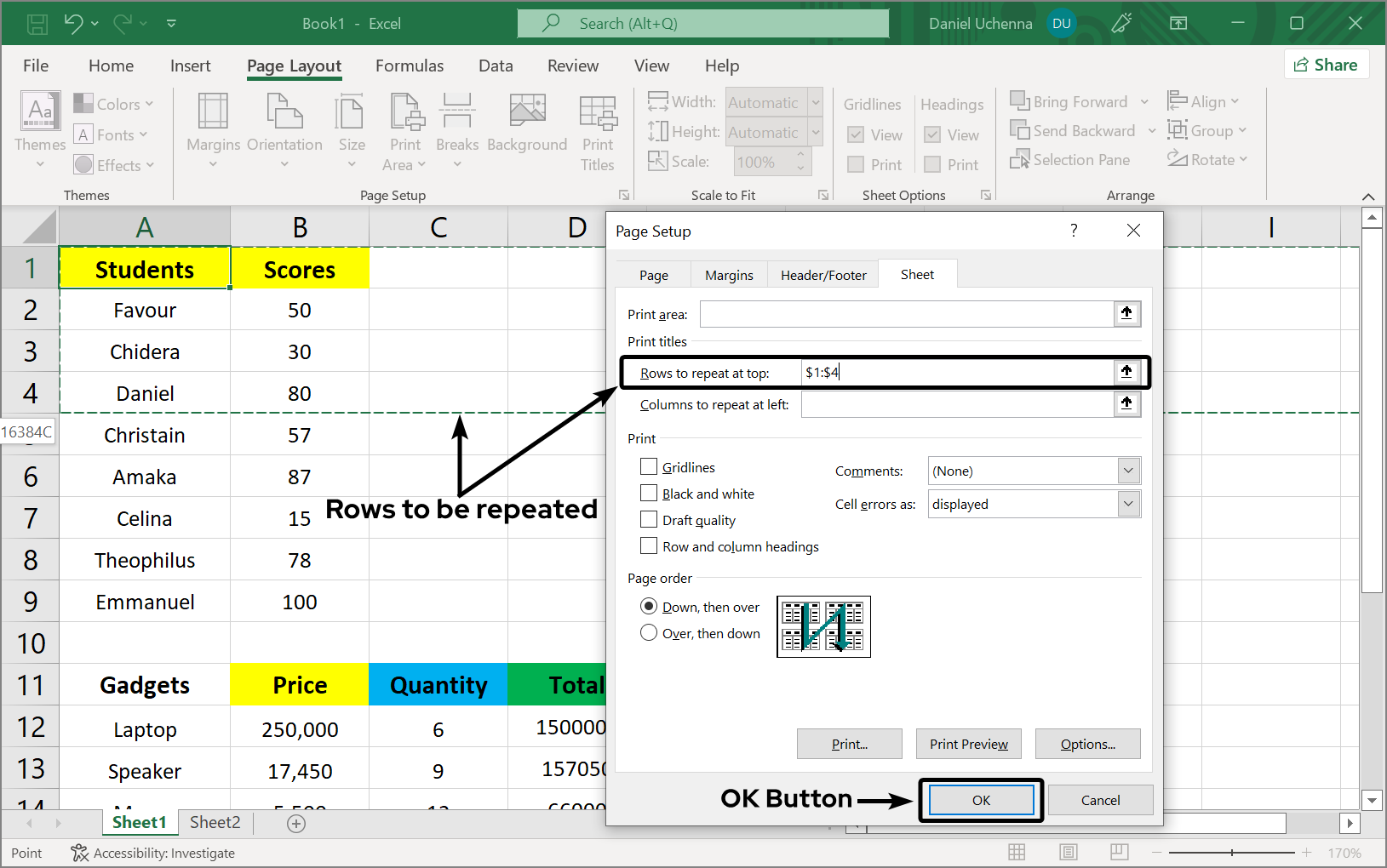The width and height of the screenshot is (1387, 868).
Task: Click the Columns to repeat at left field
Action: pyautogui.click(x=956, y=404)
